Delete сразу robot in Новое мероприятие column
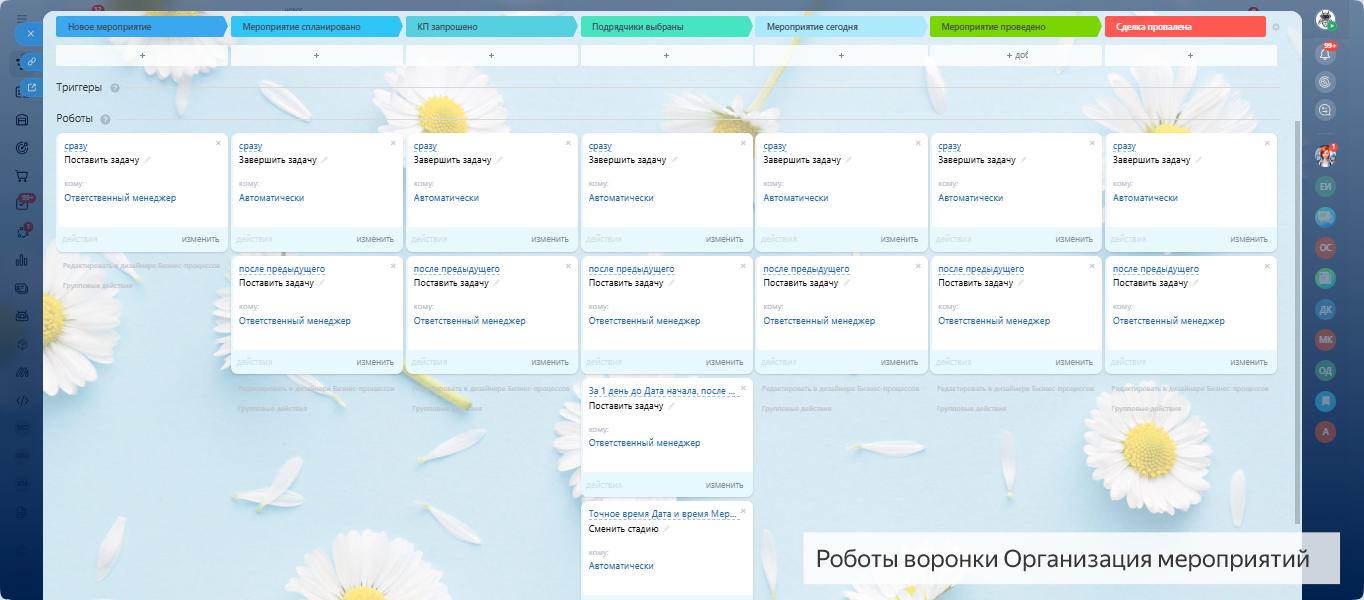The width and height of the screenshot is (1364, 600). pyautogui.click(x=218, y=143)
